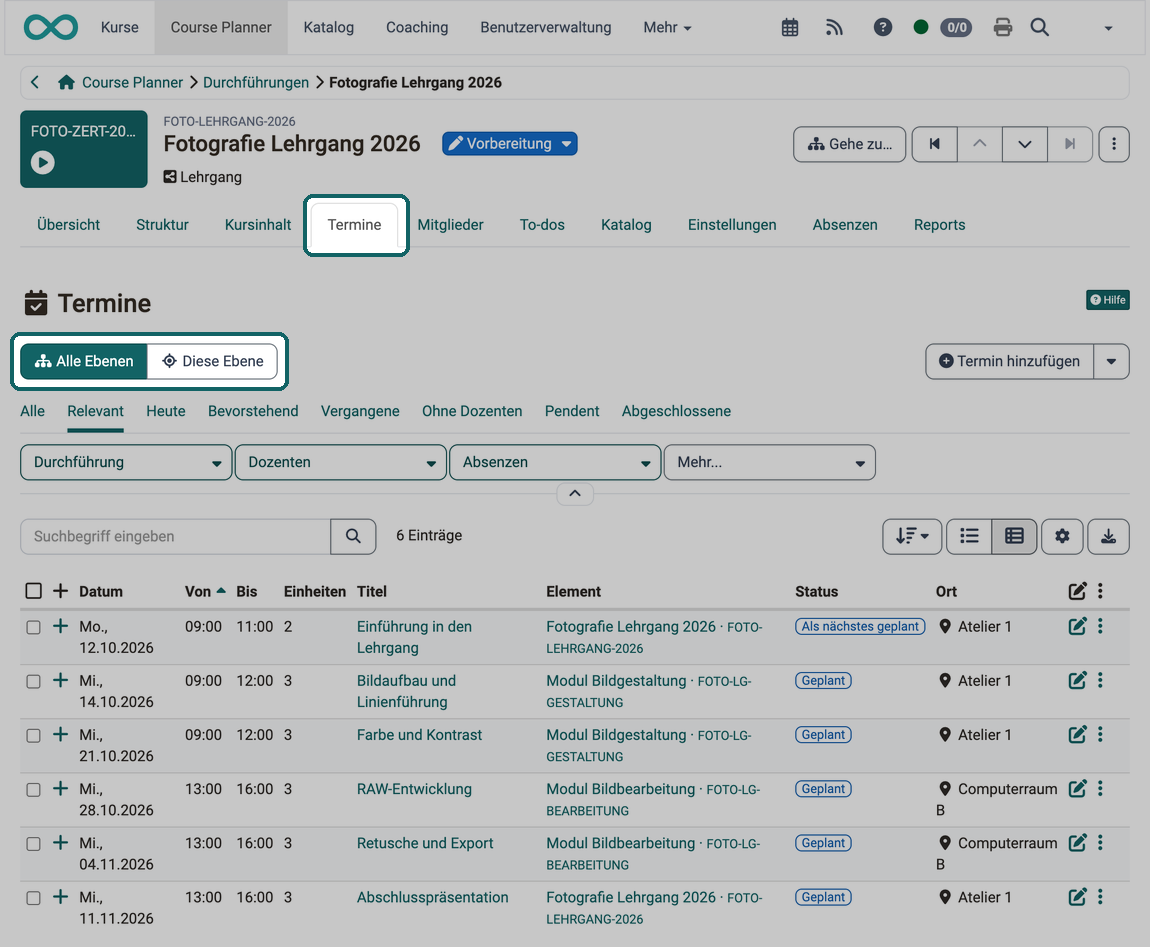The width and height of the screenshot is (1150, 947).
Task: Run the search with magnifier button
Action: [x=353, y=536]
